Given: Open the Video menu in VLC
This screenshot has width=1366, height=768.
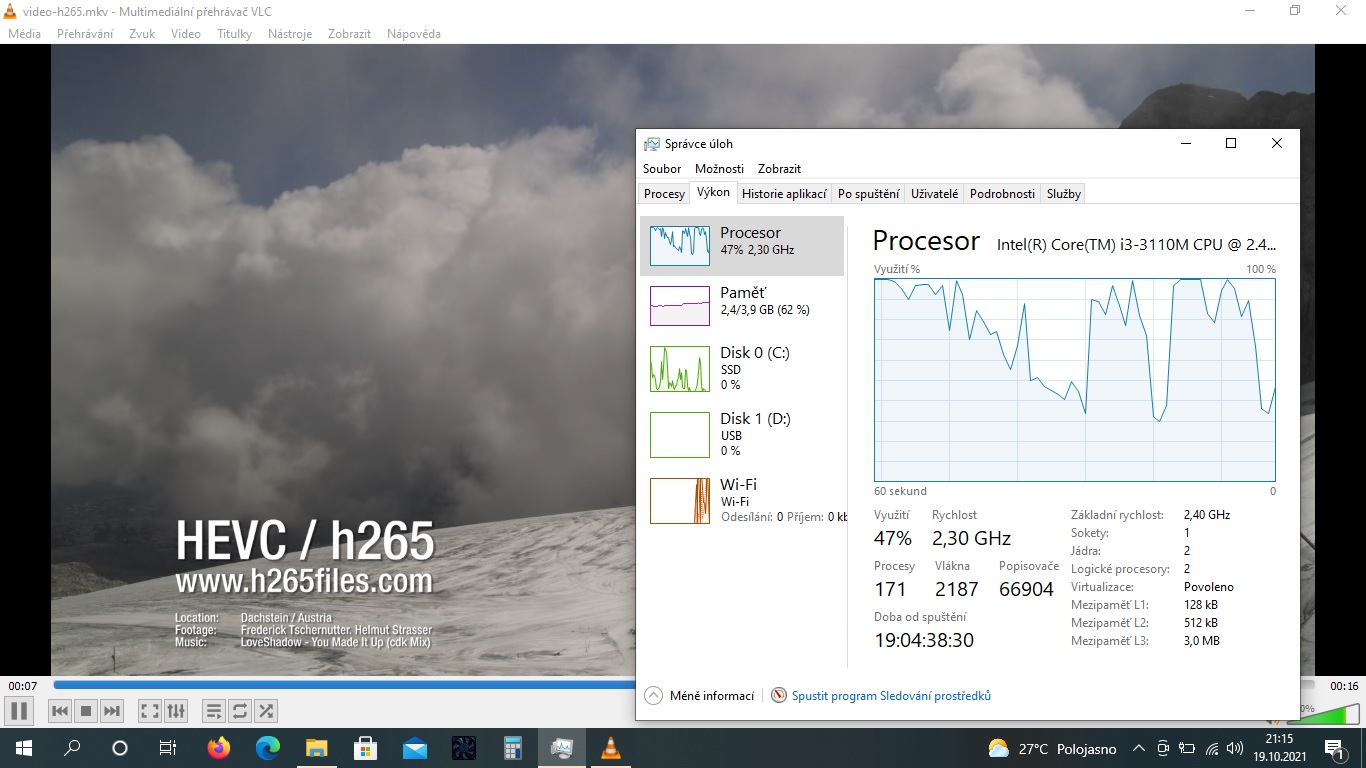Looking at the screenshot, I should [x=186, y=34].
